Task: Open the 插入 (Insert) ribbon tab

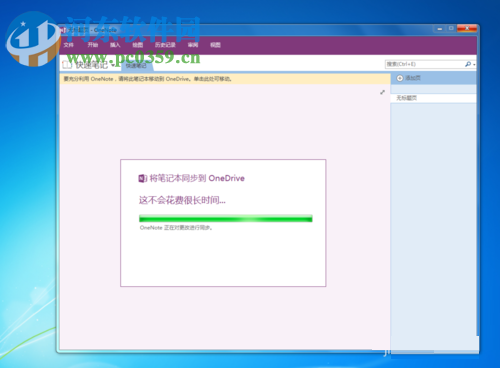Action: [x=115, y=45]
